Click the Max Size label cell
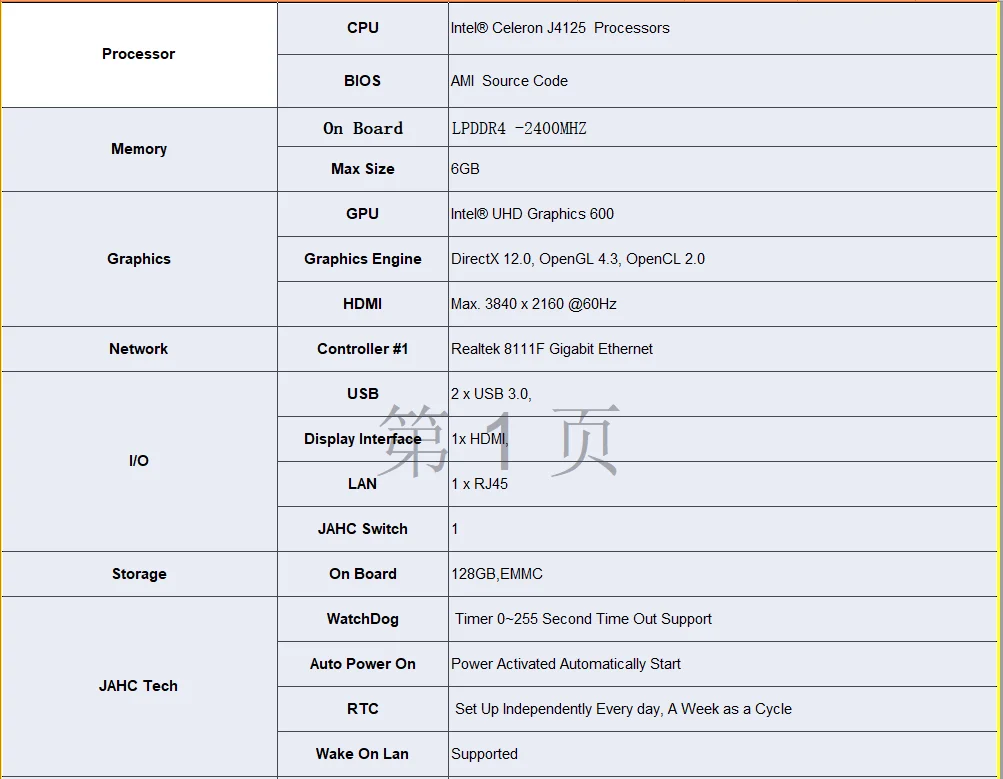Viewport: 1003px width, 779px height. [x=362, y=169]
